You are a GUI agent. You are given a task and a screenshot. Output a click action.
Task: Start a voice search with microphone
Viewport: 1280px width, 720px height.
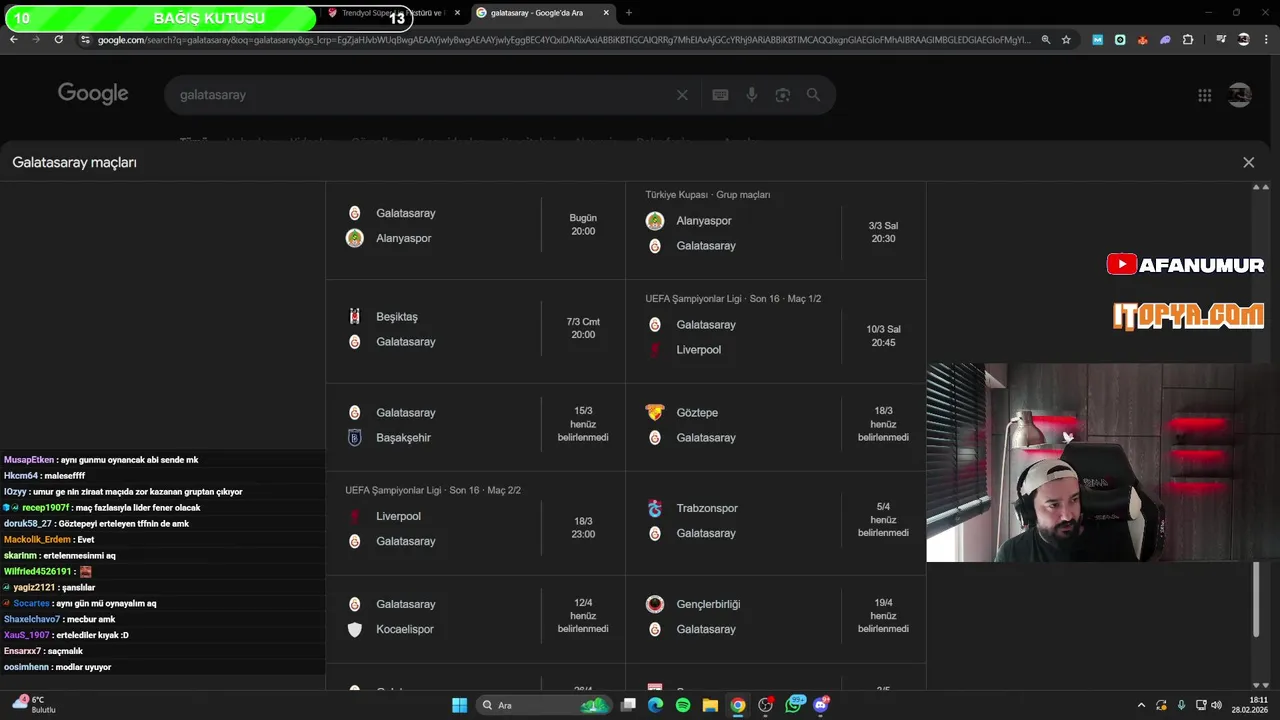tap(752, 95)
